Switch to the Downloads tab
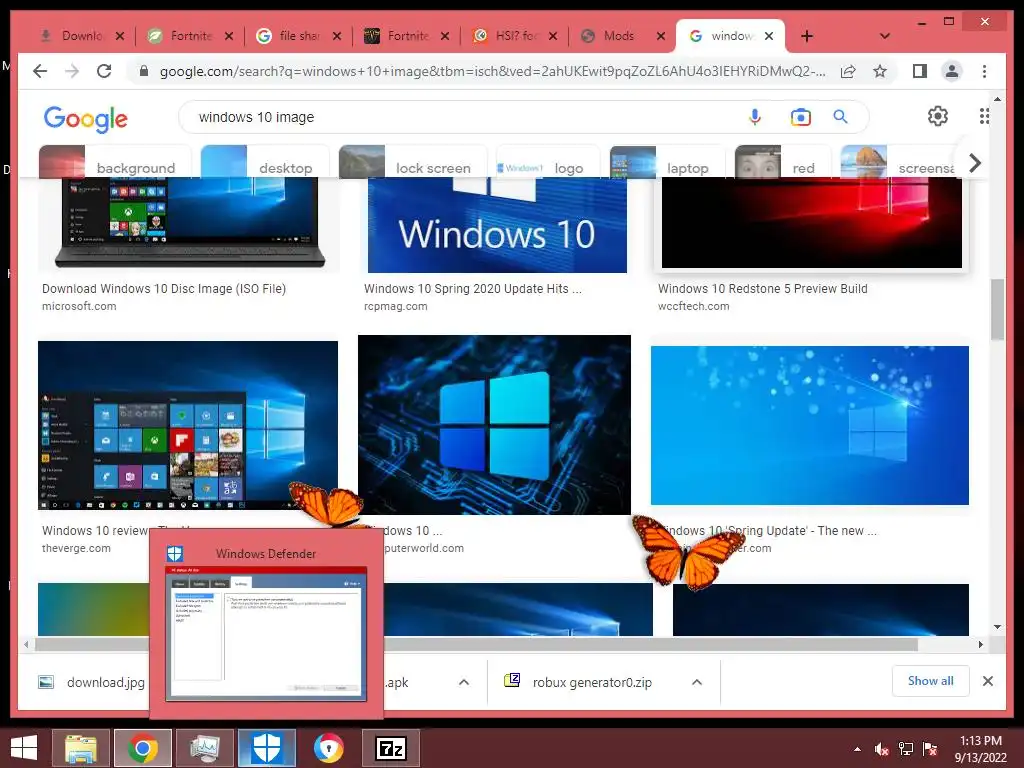 [x=80, y=36]
